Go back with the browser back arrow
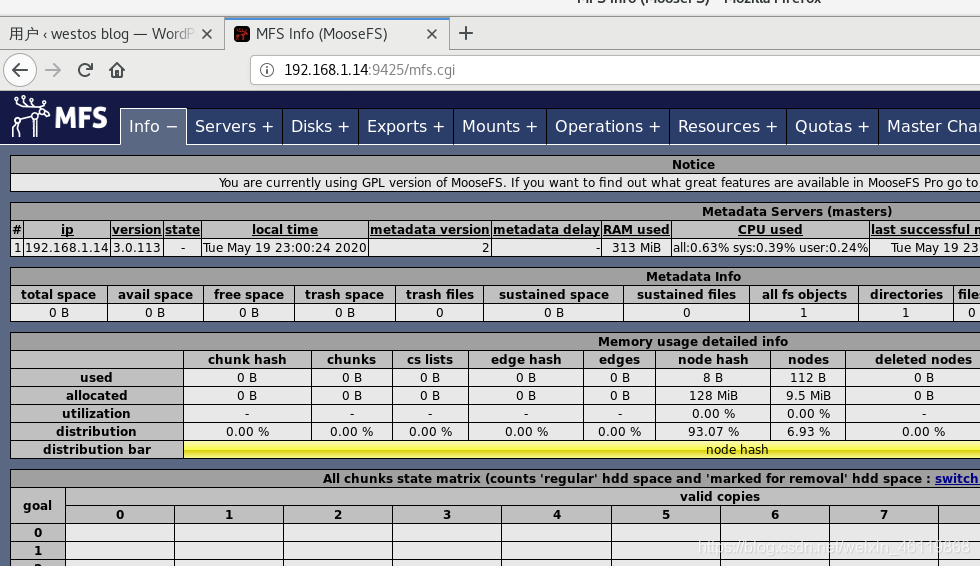 coord(20,70)
